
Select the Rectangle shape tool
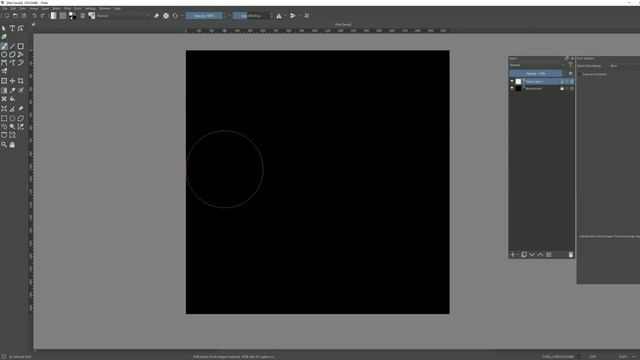pyautogui.click(x=20, y=46)
